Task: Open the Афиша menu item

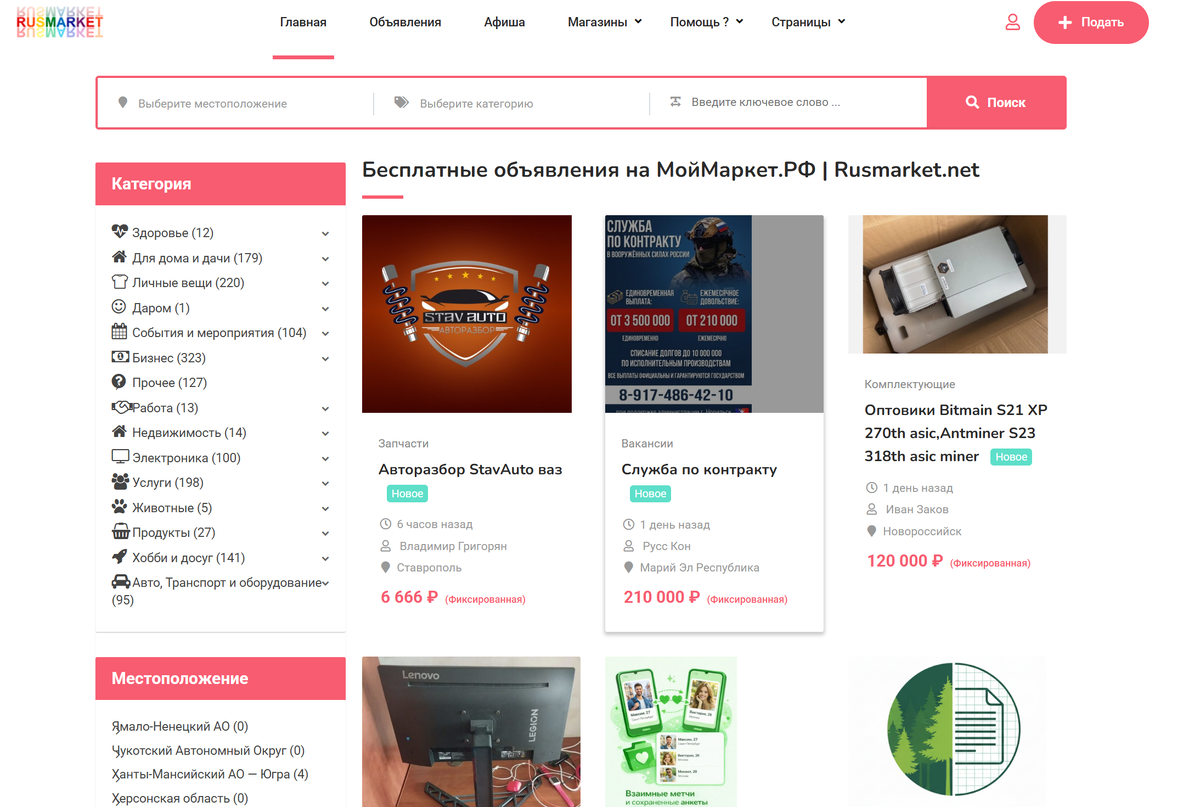Action: coord(504,22)
